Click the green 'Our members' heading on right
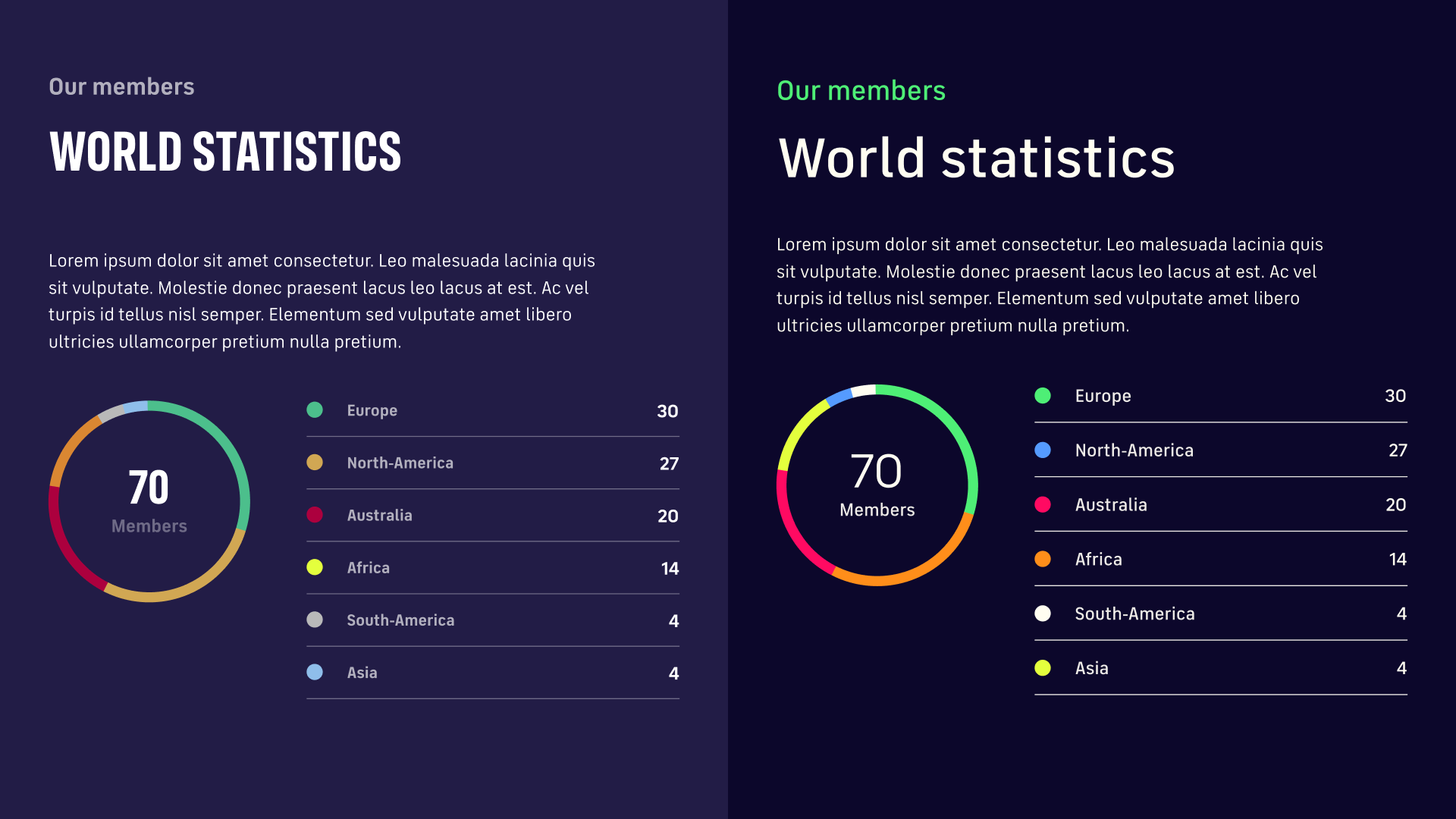The height and width of the screenshot is (819, 1456). (861, 91)
